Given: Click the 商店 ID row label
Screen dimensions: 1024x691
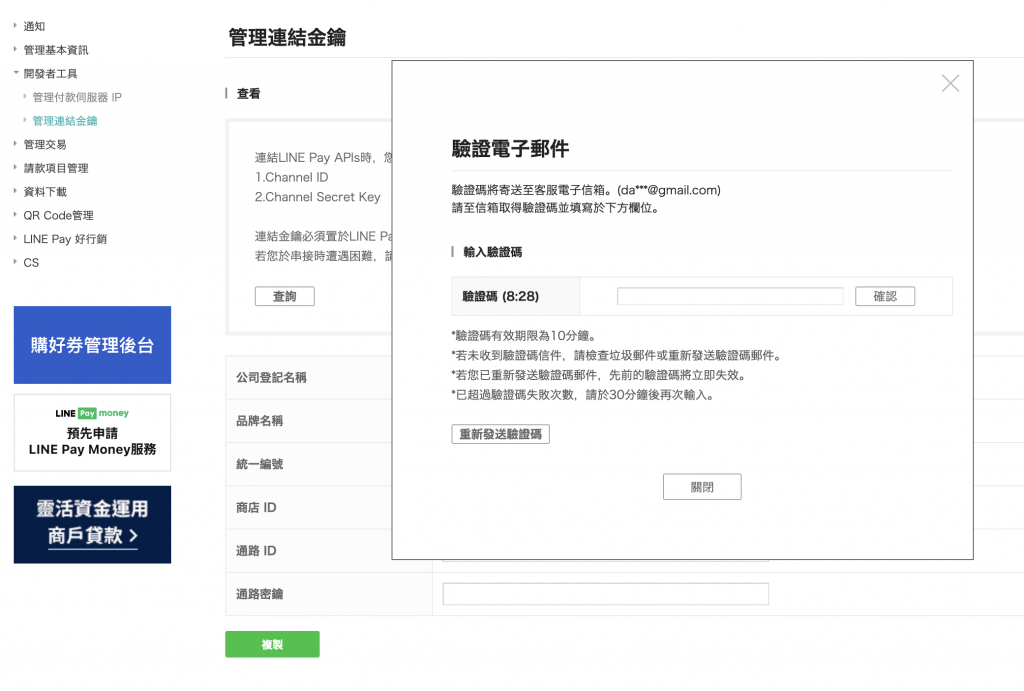Looking at the screenshot, I should click(x=256, y=507).
